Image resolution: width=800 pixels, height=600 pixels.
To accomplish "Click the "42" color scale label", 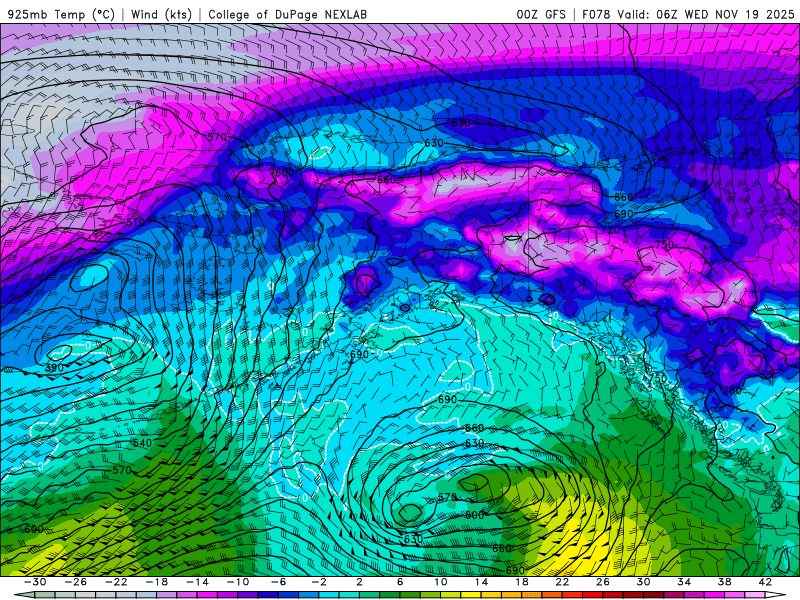I will coord(765,582).
